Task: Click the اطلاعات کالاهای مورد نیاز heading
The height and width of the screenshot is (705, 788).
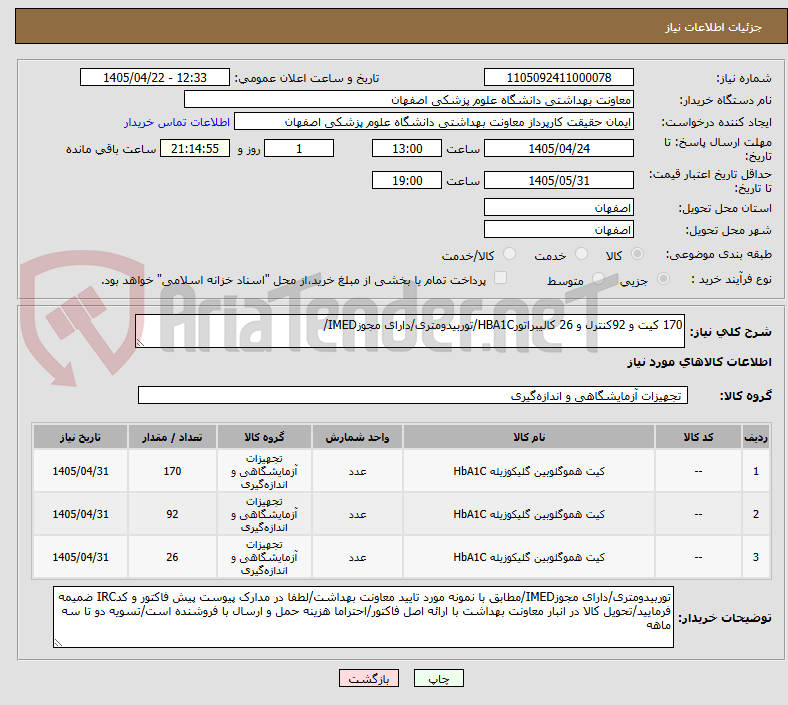Action: click(x=699, y=362)
